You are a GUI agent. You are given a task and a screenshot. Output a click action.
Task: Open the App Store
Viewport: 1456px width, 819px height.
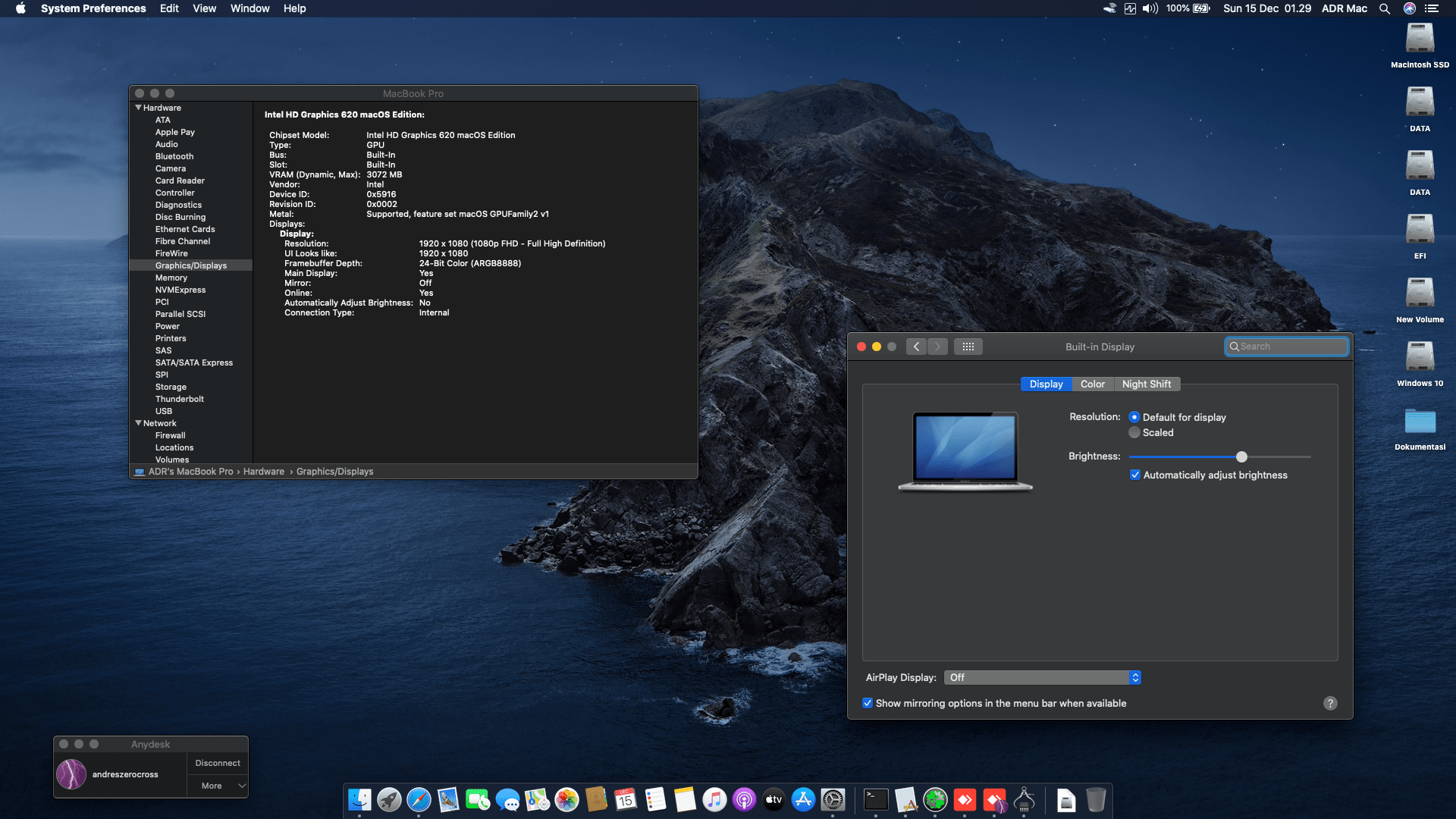(x=804, y=800)
